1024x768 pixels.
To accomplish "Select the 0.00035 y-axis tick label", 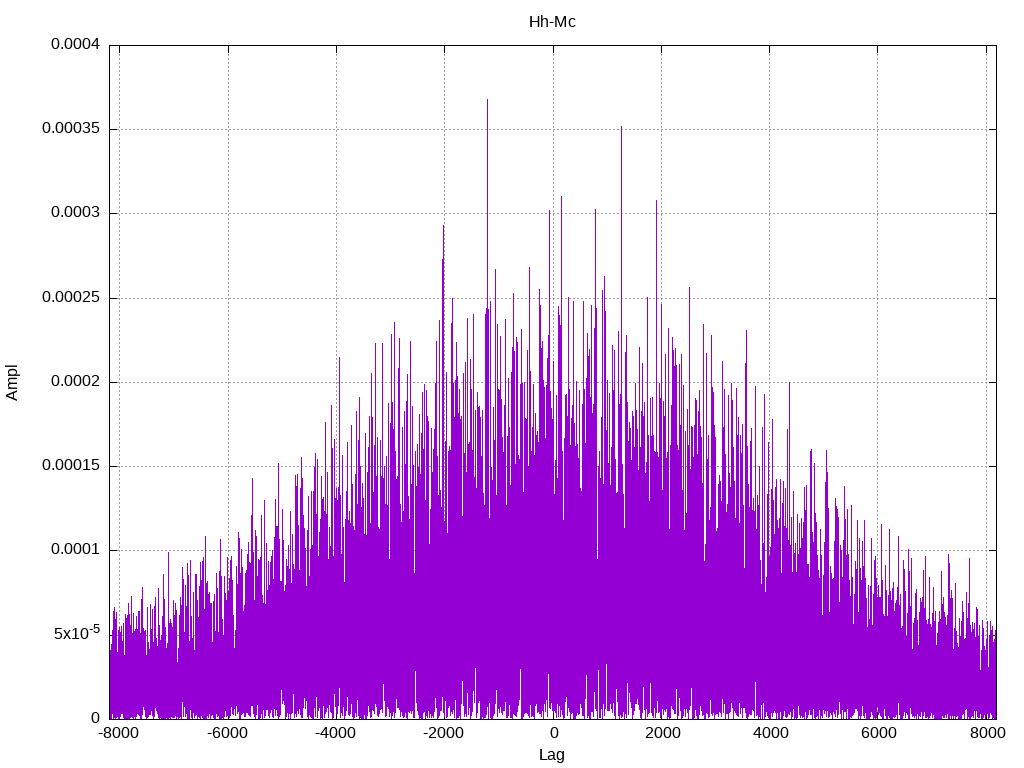I will tap(72, 129).
